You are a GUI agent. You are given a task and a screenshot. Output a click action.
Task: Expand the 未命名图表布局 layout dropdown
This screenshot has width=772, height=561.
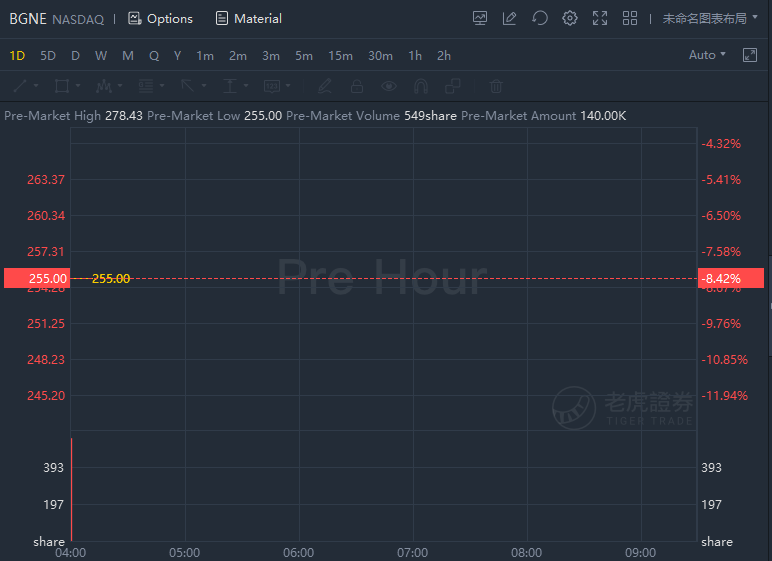click(x=709, y=18)
